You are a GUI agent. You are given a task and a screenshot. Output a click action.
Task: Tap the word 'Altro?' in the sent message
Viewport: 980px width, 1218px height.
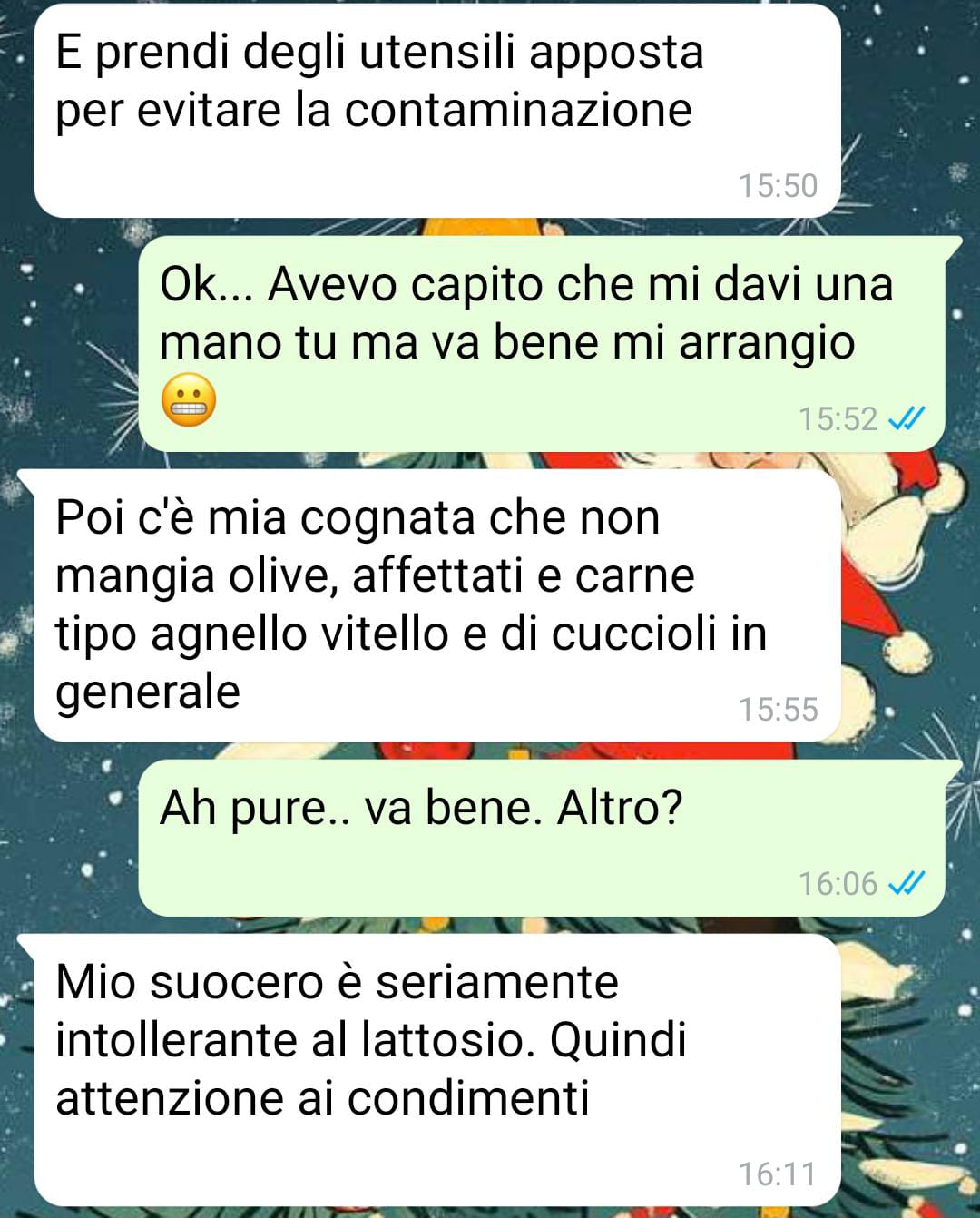(x=620, y=808)
